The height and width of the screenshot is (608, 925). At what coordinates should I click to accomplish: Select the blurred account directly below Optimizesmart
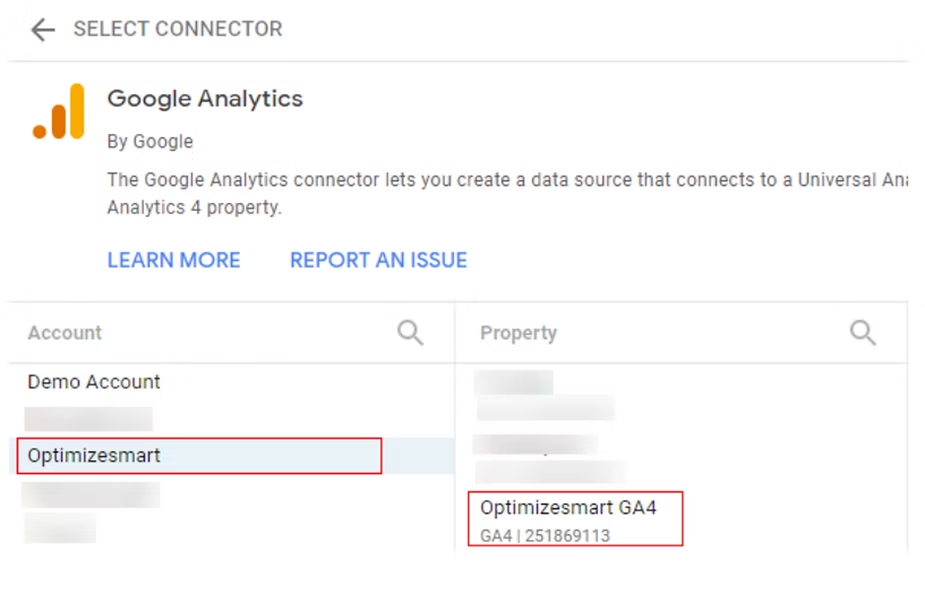point(91,494)
